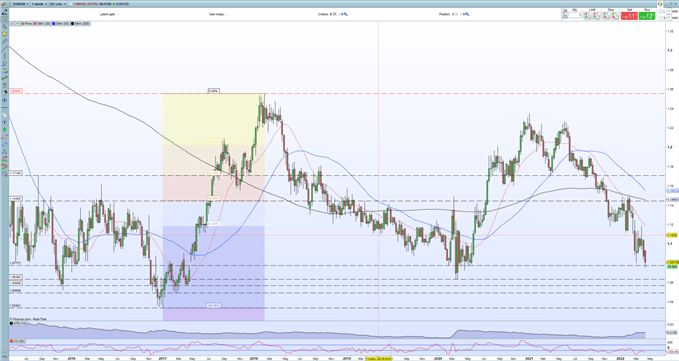Screen dimensions: 679x361
Task: Open the EUR/USD instrument dropdown
Action: (21, 4)
